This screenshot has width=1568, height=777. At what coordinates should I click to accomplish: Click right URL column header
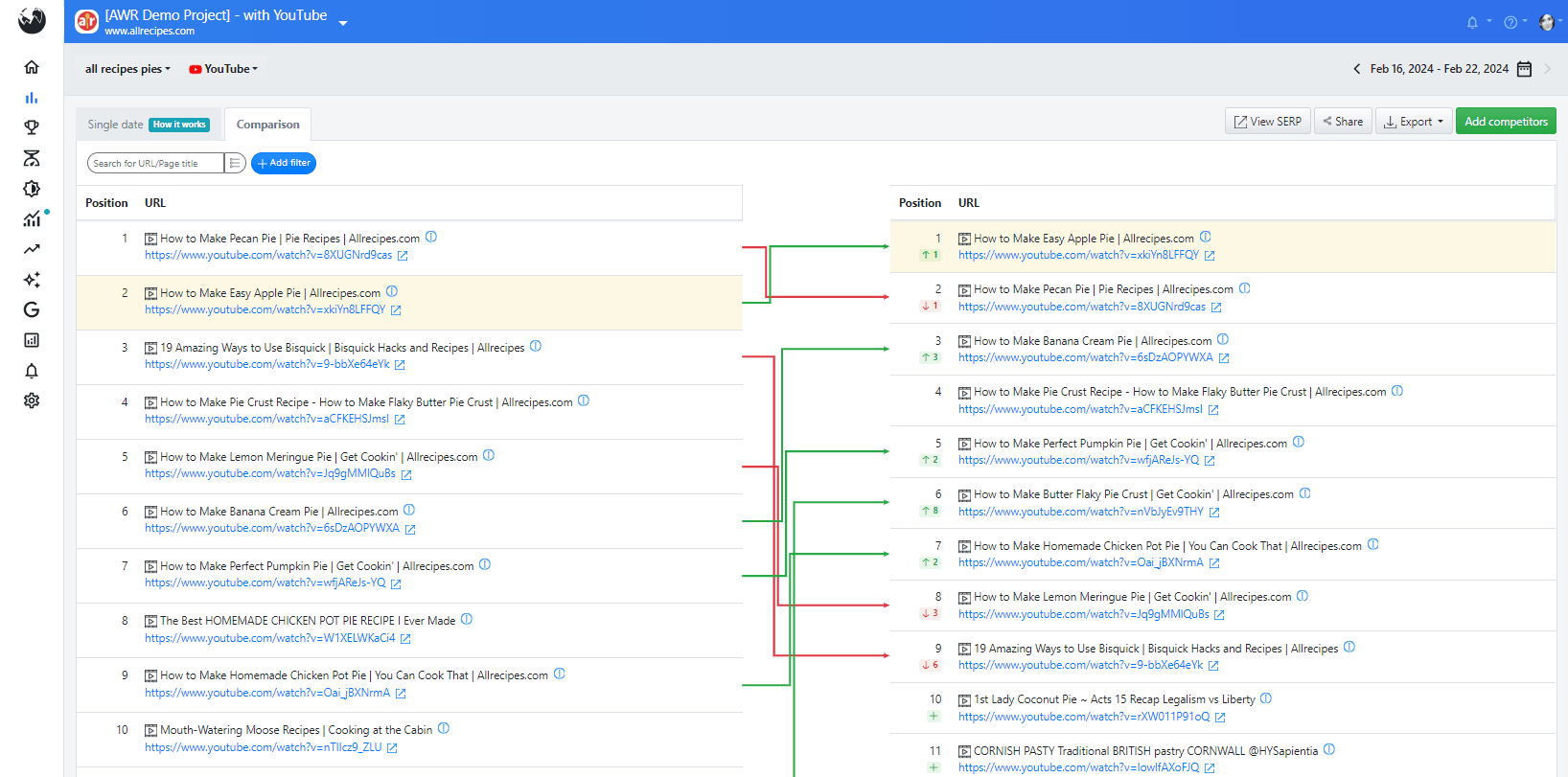pos(969,203)
